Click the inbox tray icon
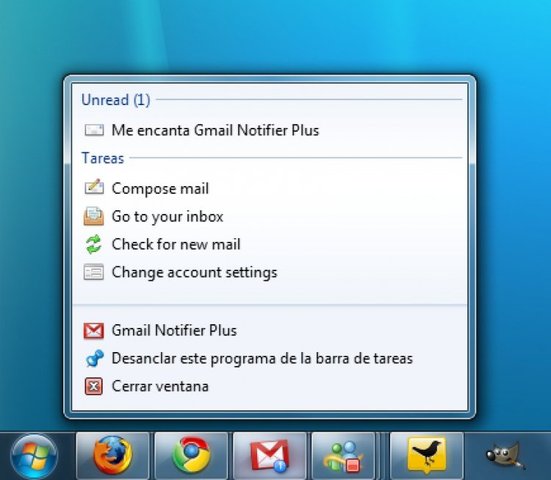 click(93, 216)
